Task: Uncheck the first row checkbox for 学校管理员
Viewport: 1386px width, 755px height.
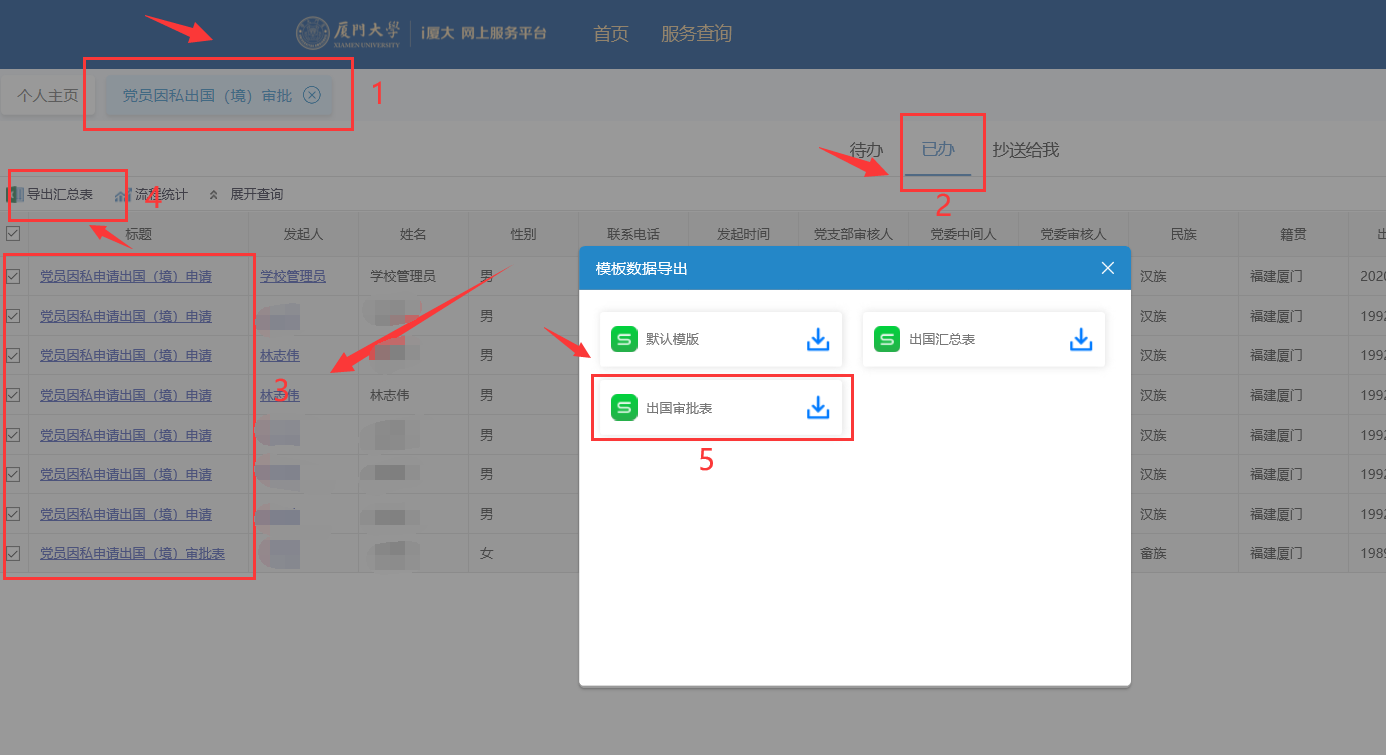Action: [13, 276]
